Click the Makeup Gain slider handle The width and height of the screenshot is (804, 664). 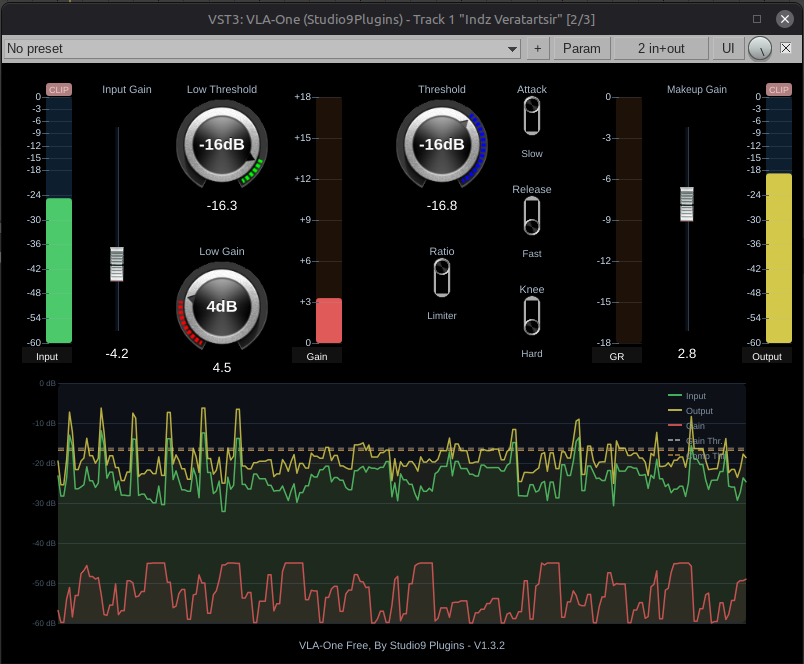click(x=687, y=204)
